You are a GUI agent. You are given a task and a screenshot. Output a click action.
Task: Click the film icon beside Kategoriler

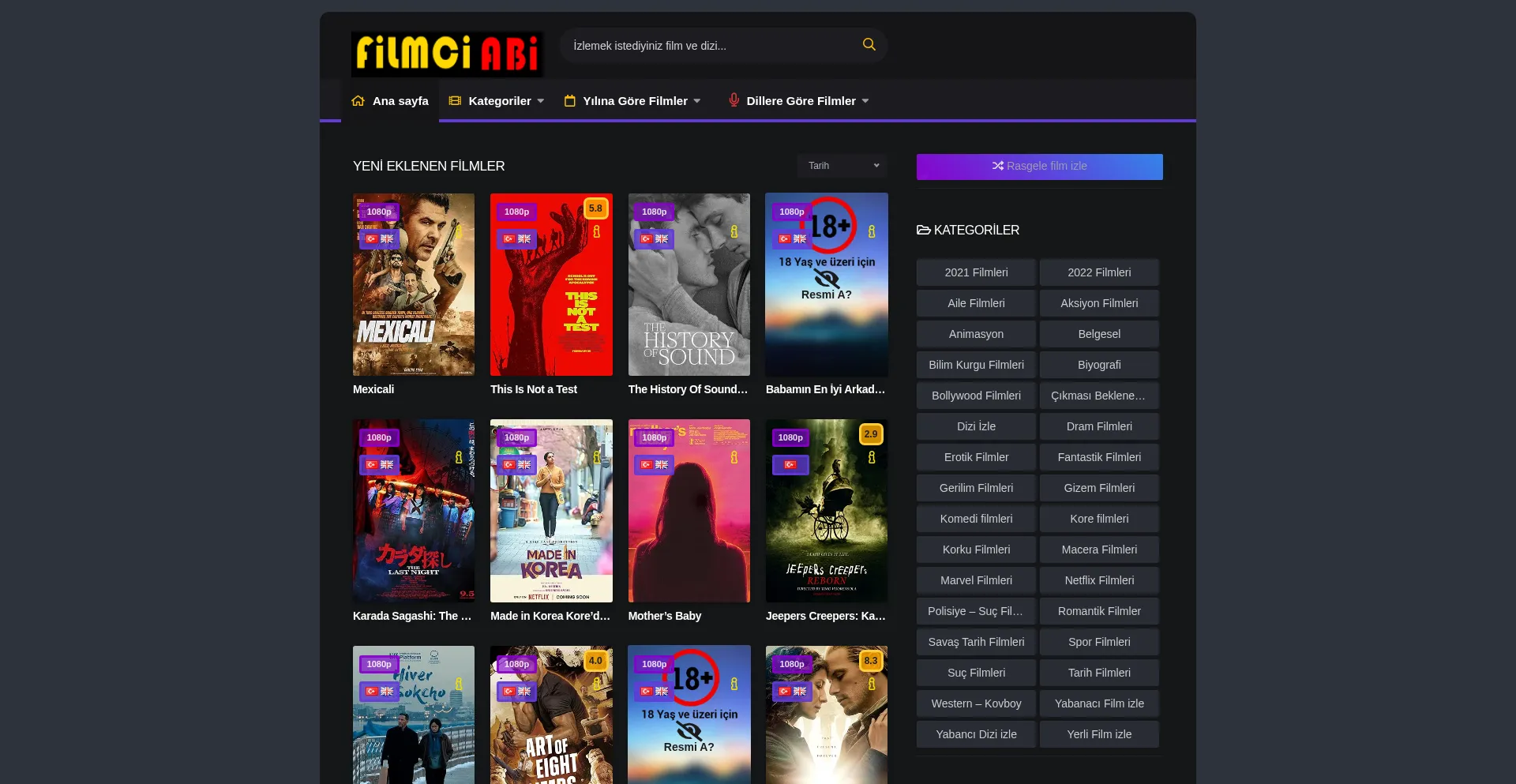tap(455, 101)
